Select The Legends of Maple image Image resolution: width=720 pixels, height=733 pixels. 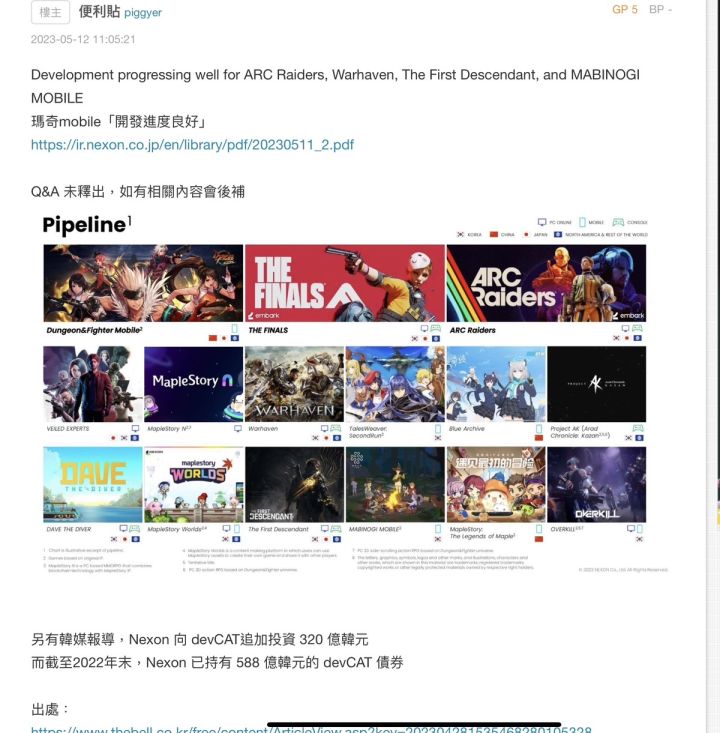pyautogui.click(x=496, y=484)
